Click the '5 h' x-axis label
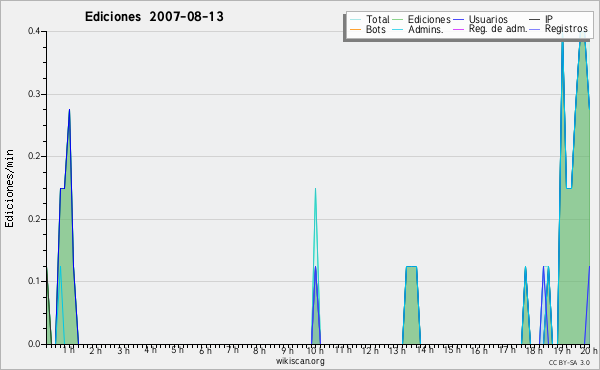This screenshot has width=600, height=370. 178,350
